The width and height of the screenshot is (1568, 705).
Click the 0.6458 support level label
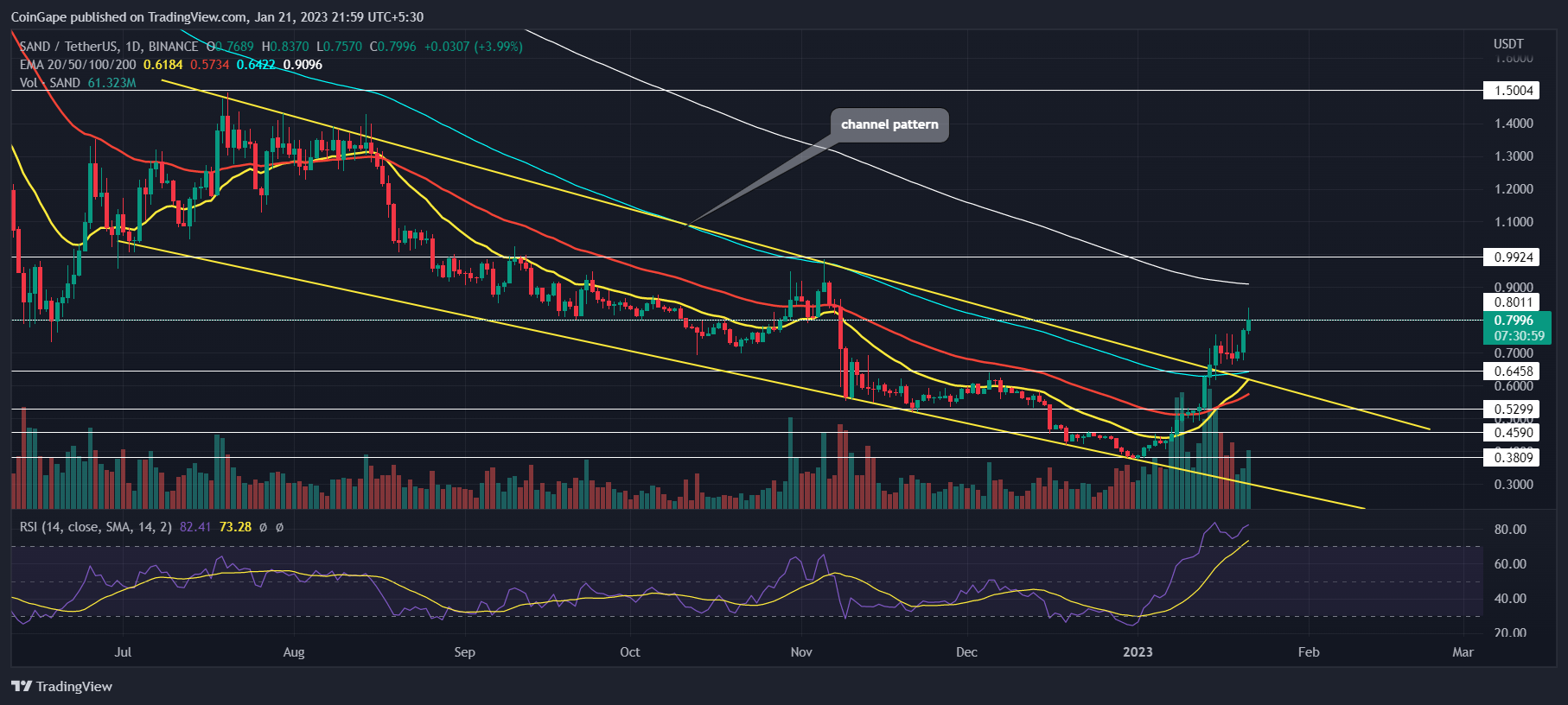pyautogui.click(x=1512, y=372)
